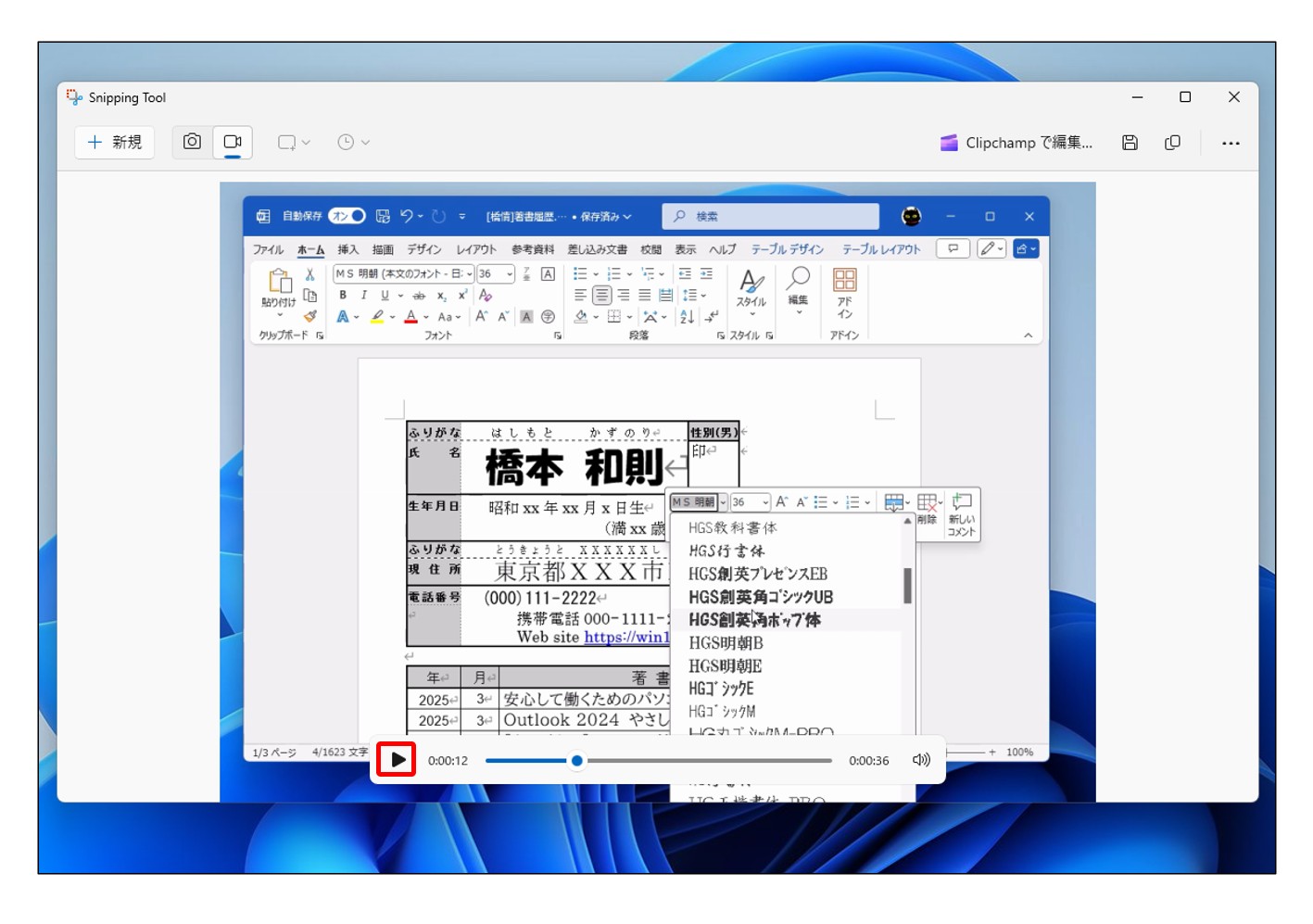Viewport: 1313px width, 924px height.
Task: Open the delay timer dropdown in Snipping Tool
Action: click(353, 142)
